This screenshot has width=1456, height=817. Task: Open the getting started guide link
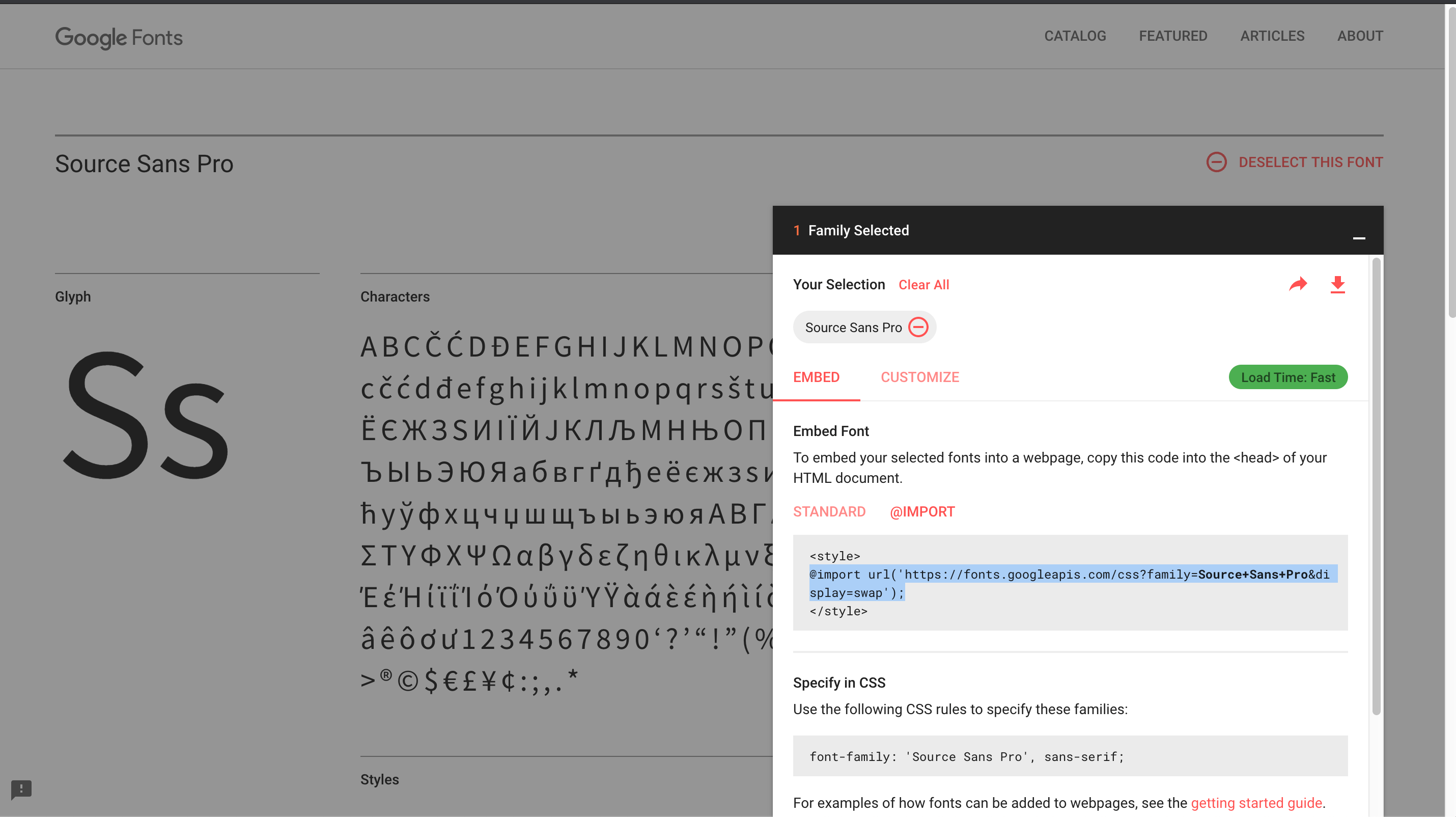click(1256, 803)
